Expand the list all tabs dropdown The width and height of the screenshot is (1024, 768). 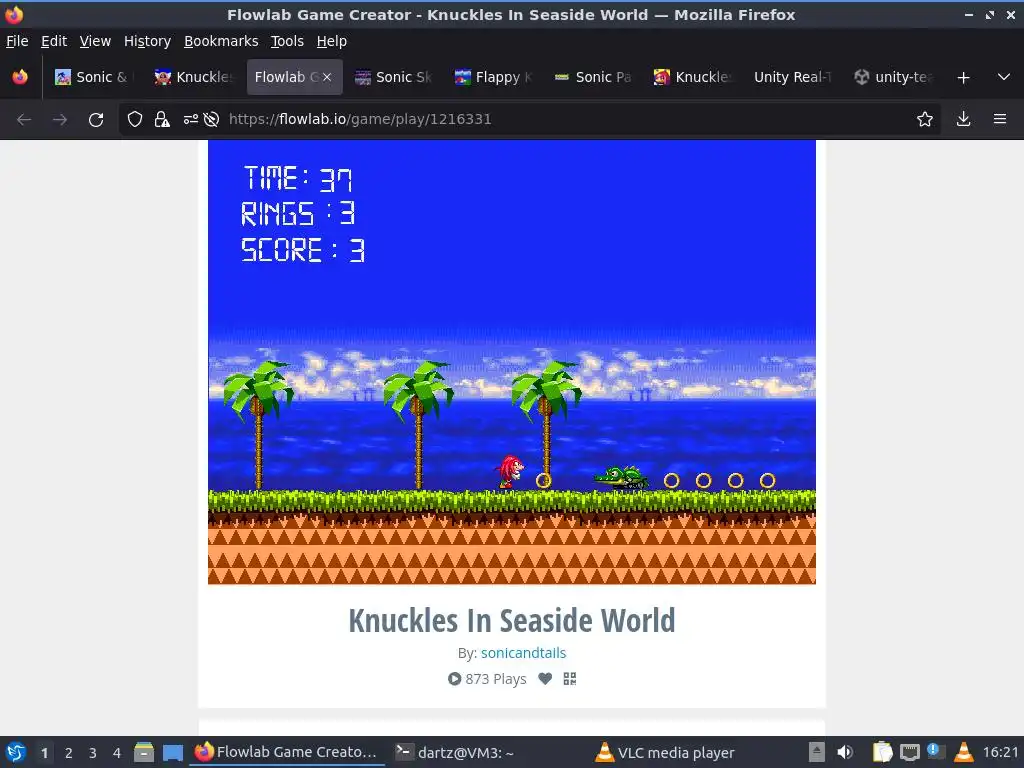(1004, 77)
